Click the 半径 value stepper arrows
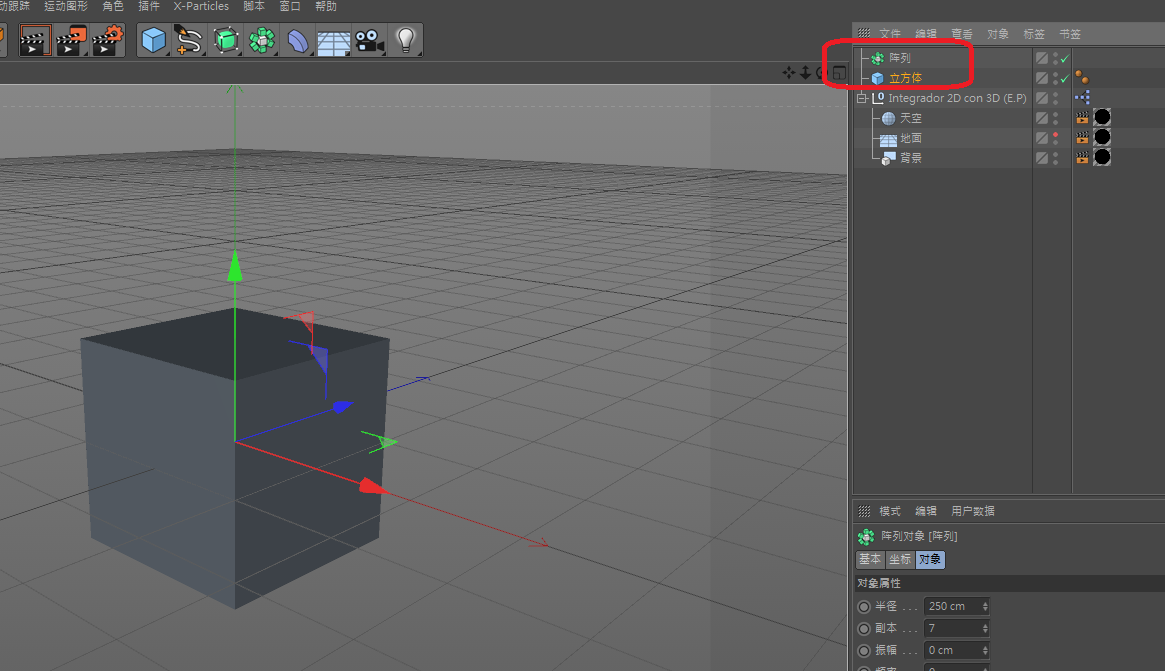 click(x=985, y=607)
